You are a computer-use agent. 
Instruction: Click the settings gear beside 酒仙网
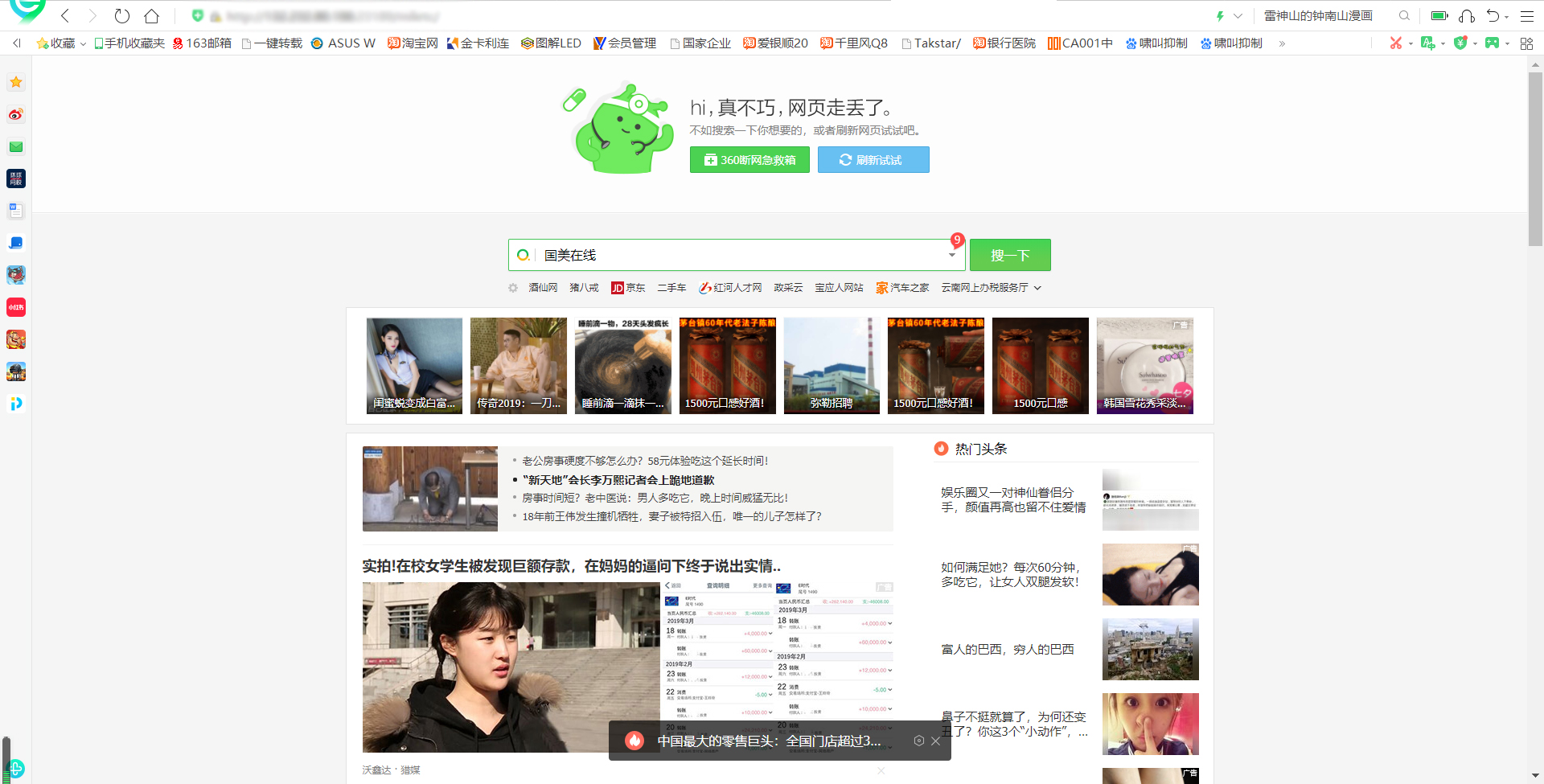[x=513, y=288]
